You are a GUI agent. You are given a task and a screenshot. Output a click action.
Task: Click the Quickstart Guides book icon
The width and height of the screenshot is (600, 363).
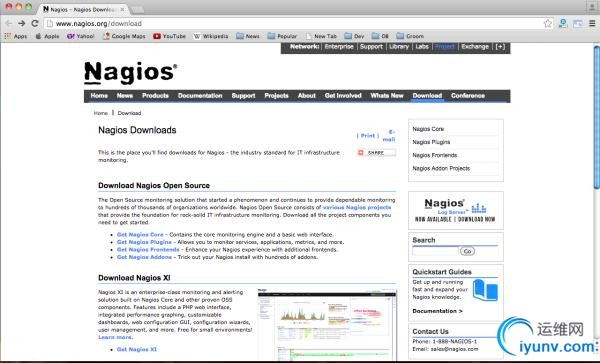tap(485, 290)
